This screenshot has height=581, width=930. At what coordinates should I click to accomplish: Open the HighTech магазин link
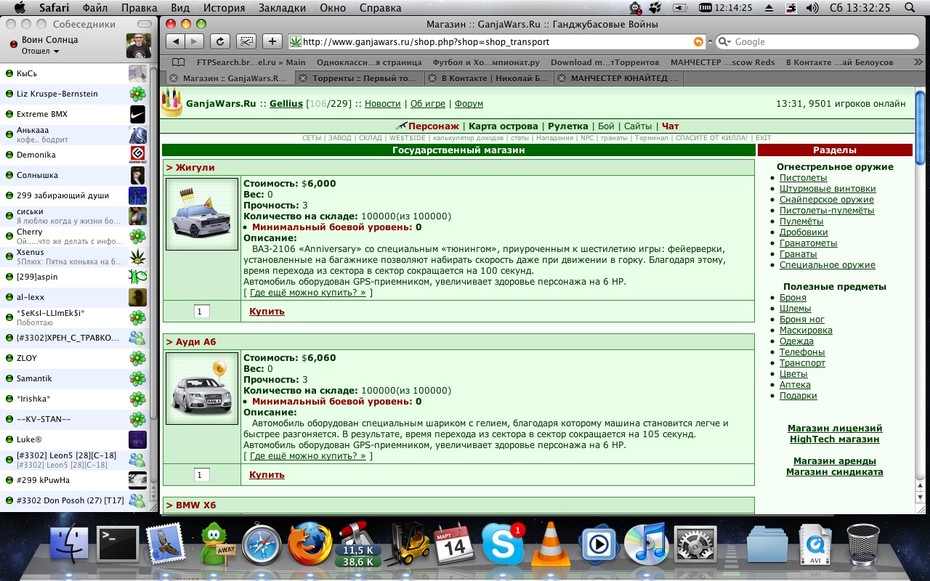coord(834,439)
